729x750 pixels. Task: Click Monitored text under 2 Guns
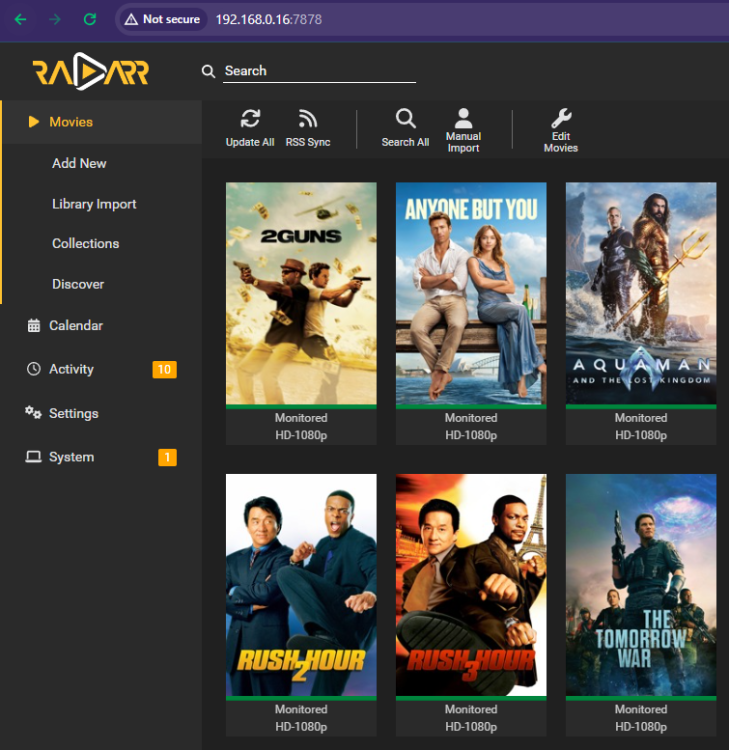tap(301, 418)
